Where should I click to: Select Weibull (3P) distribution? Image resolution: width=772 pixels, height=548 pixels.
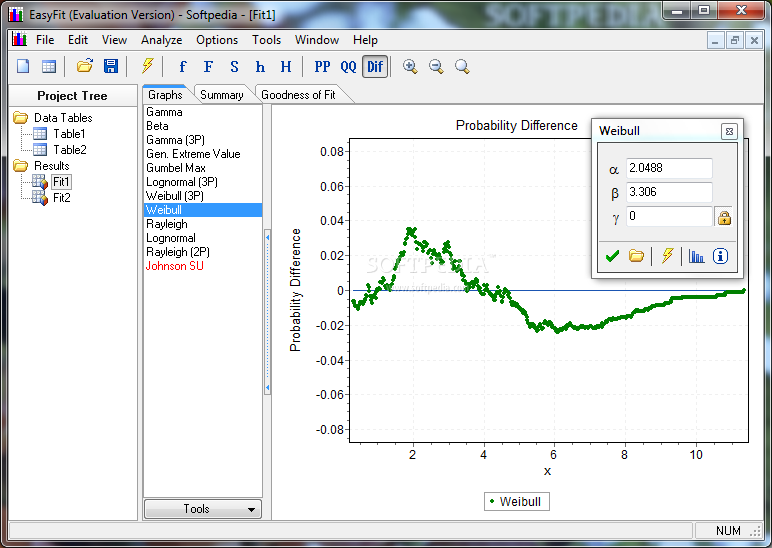203,196
